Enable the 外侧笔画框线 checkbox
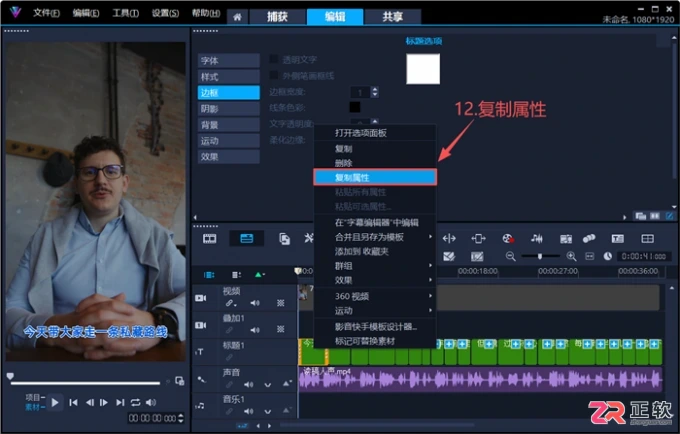 274,75
